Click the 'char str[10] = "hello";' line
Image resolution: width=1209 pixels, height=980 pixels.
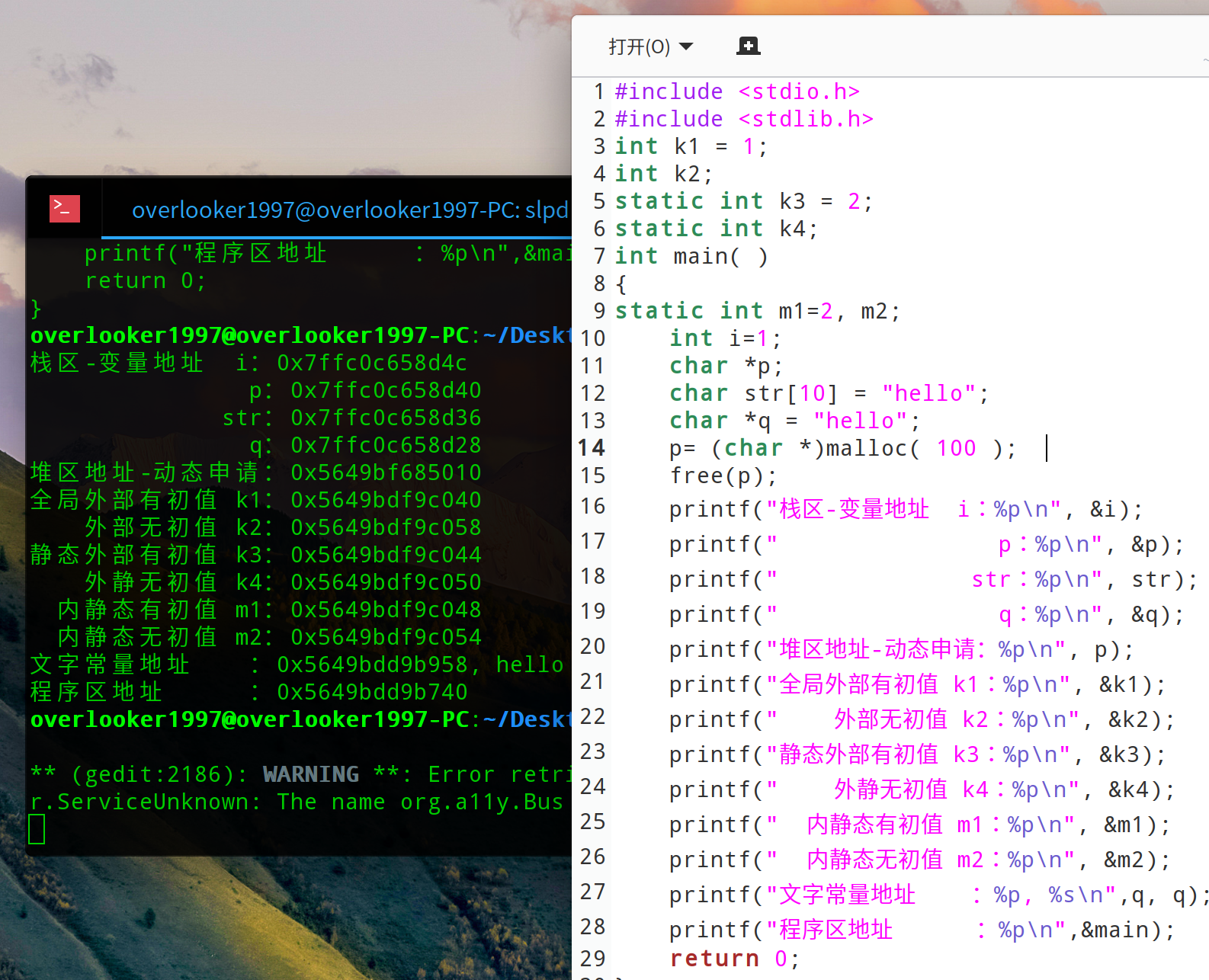(x=829, y=393)
